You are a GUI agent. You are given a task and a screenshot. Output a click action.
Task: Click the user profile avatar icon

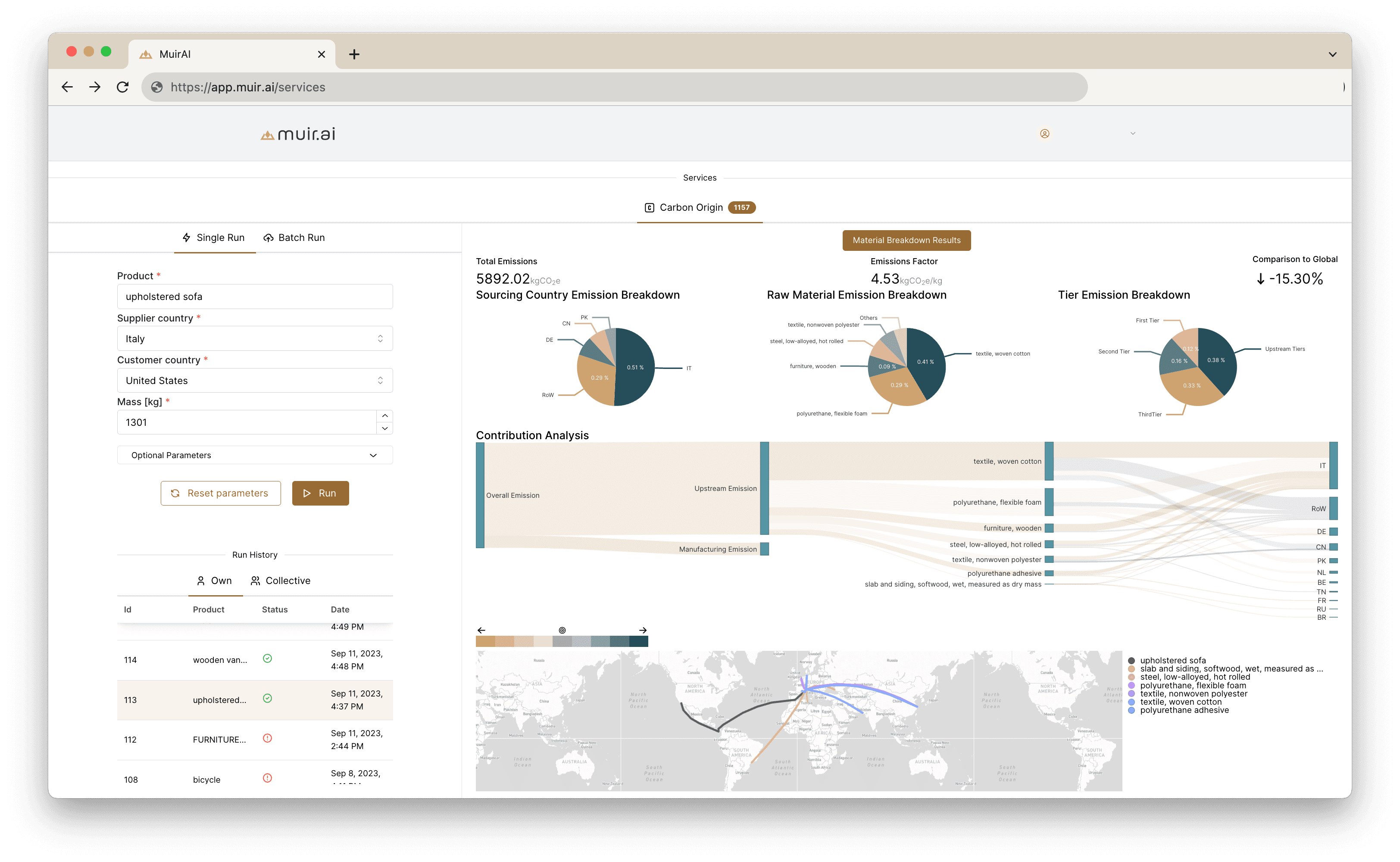[1044, 134]
